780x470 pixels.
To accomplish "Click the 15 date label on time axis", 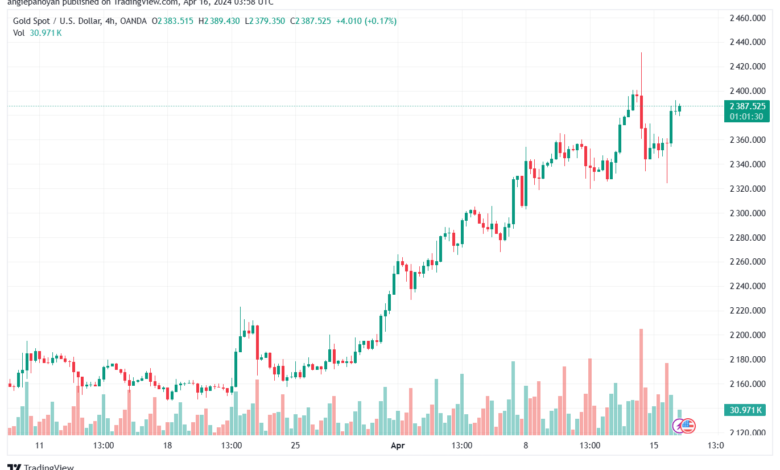I will (x=654, y=445).
